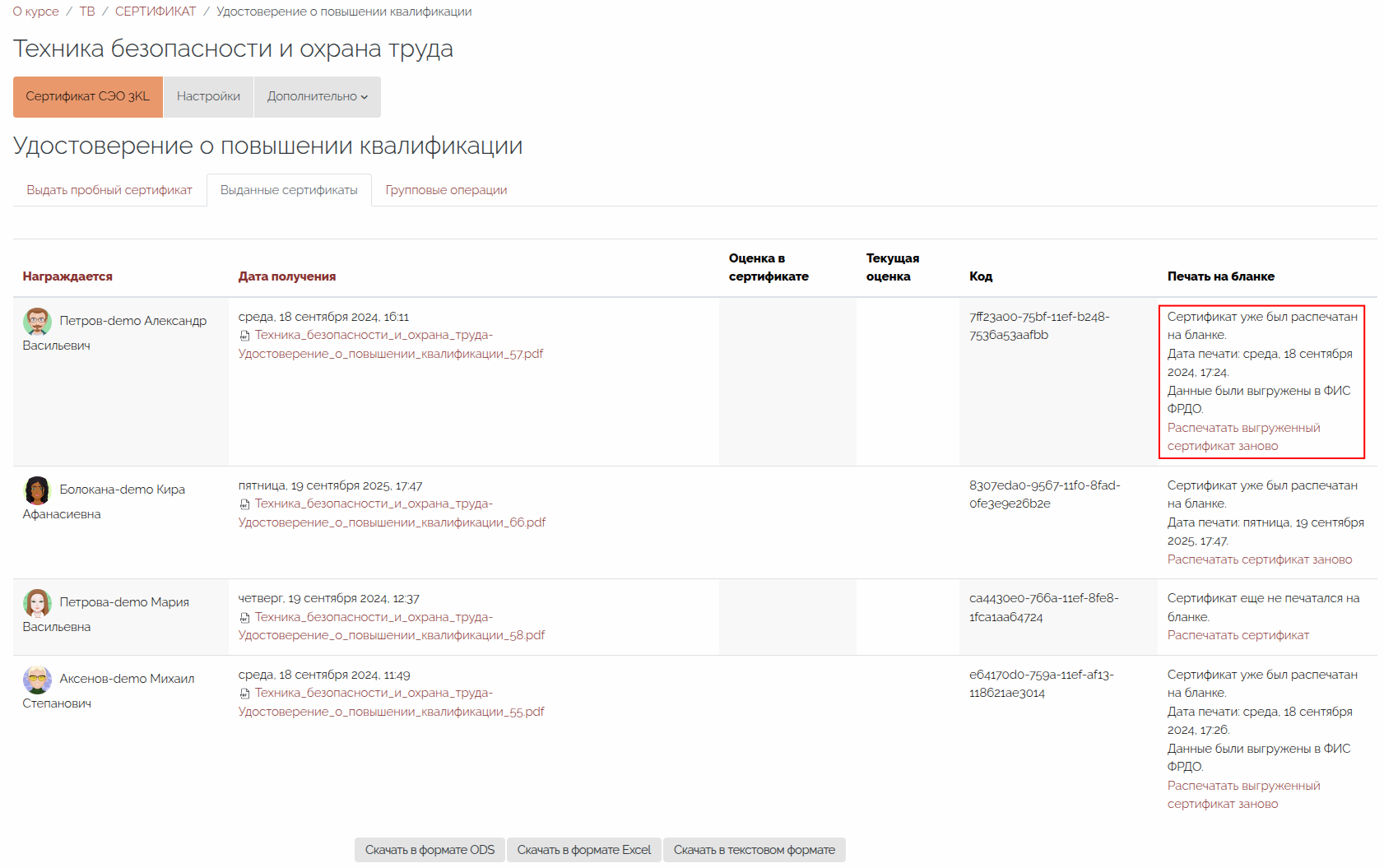Viewport: 1384px width, 868px height.
Task: Download table in ODS format
Action: pyautogui.click(x=430, y=850)
